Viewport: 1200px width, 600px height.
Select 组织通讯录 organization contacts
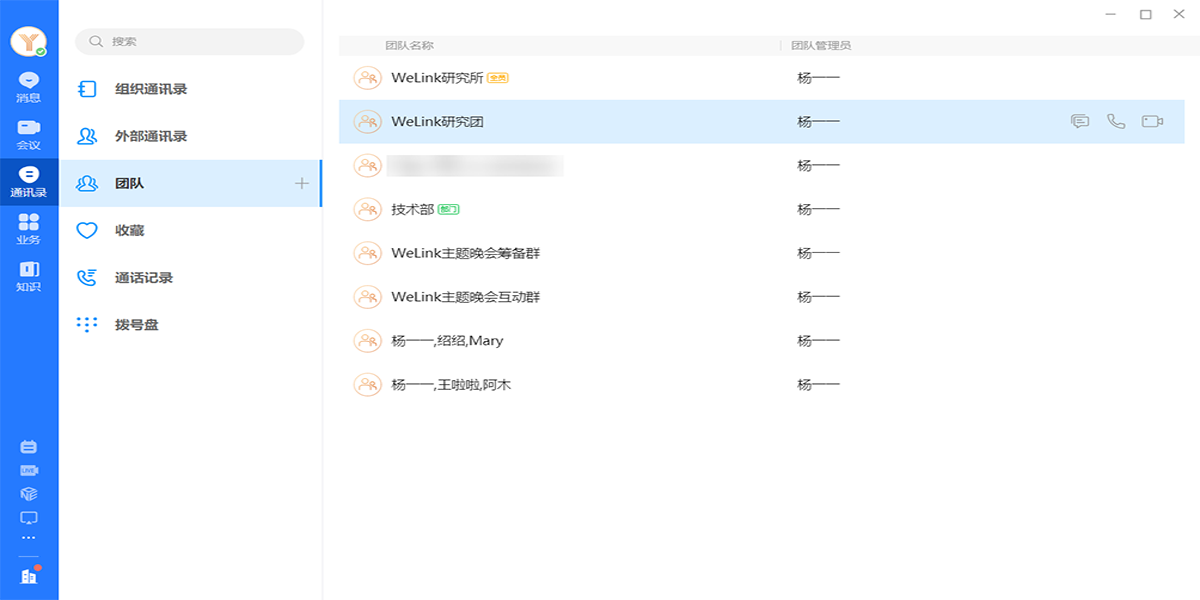(x=151, y=89)
